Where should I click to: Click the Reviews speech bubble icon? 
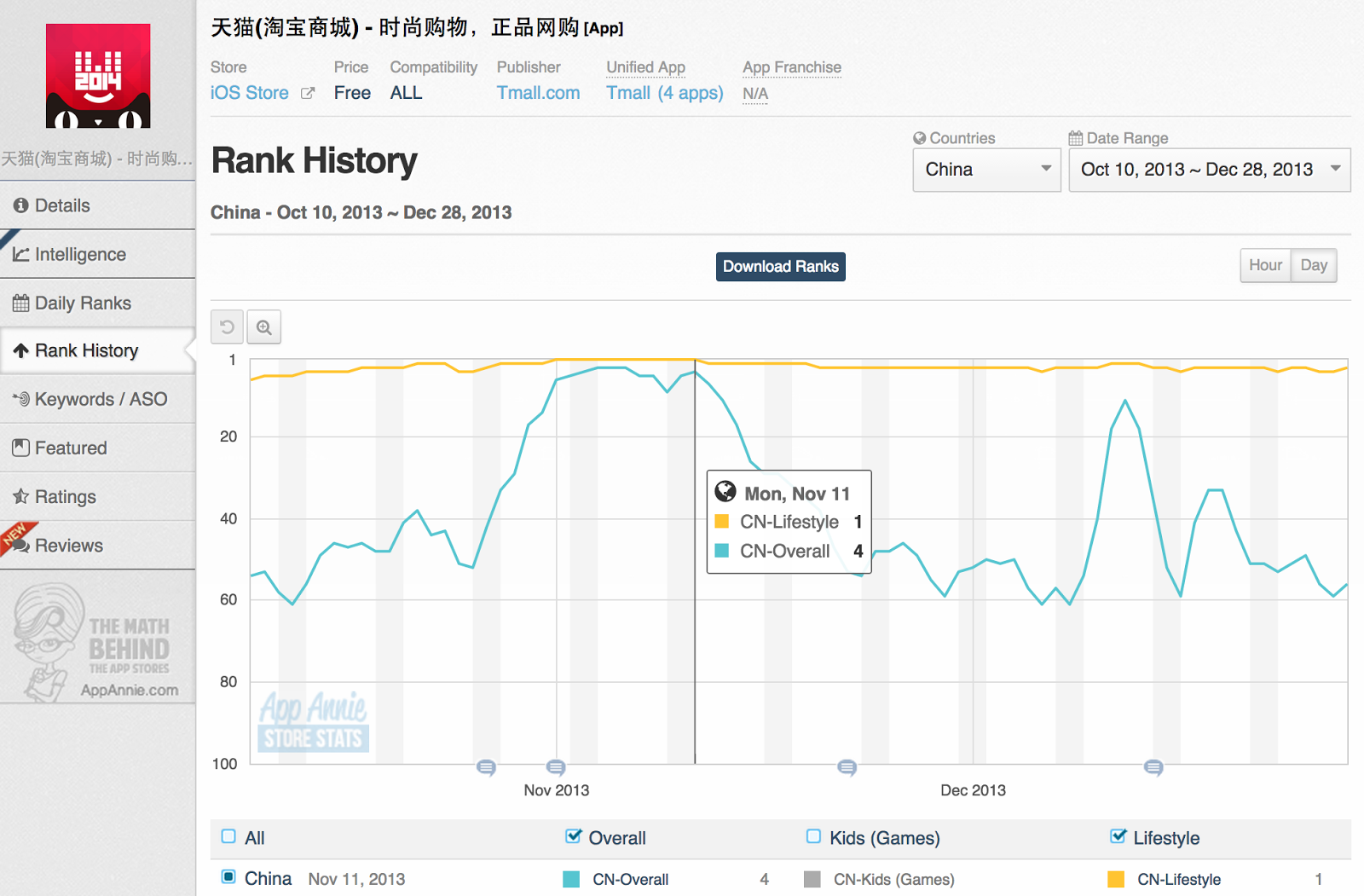tap(20, 545)
